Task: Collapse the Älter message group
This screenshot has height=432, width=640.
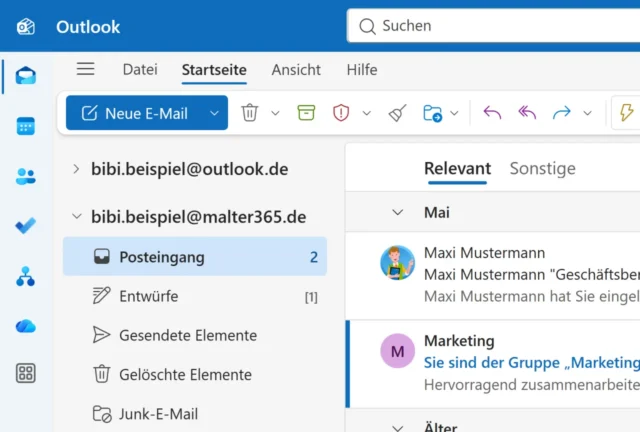Action: coord(398,427)
